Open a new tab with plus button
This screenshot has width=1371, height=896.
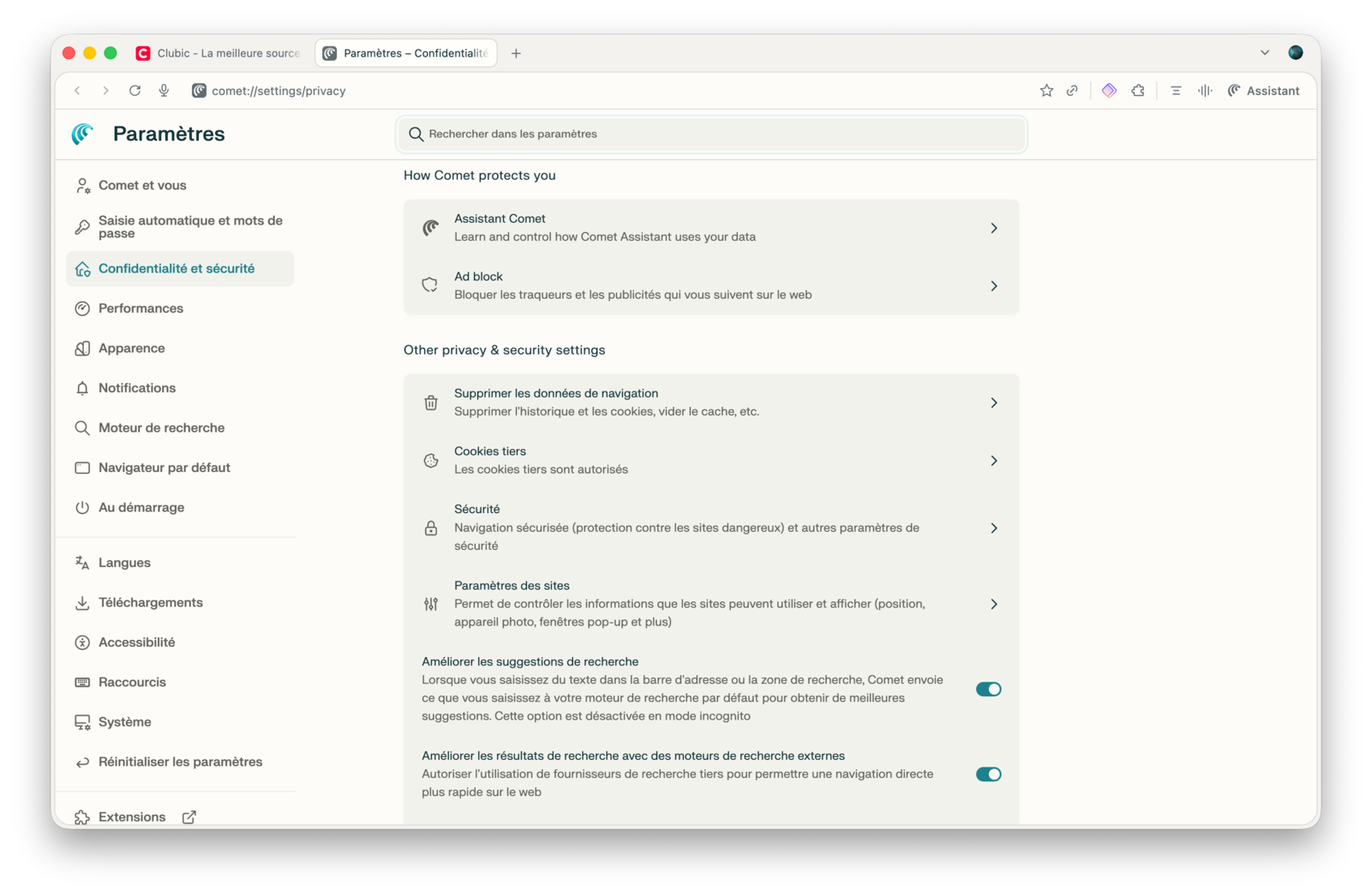tap(516, 53)
